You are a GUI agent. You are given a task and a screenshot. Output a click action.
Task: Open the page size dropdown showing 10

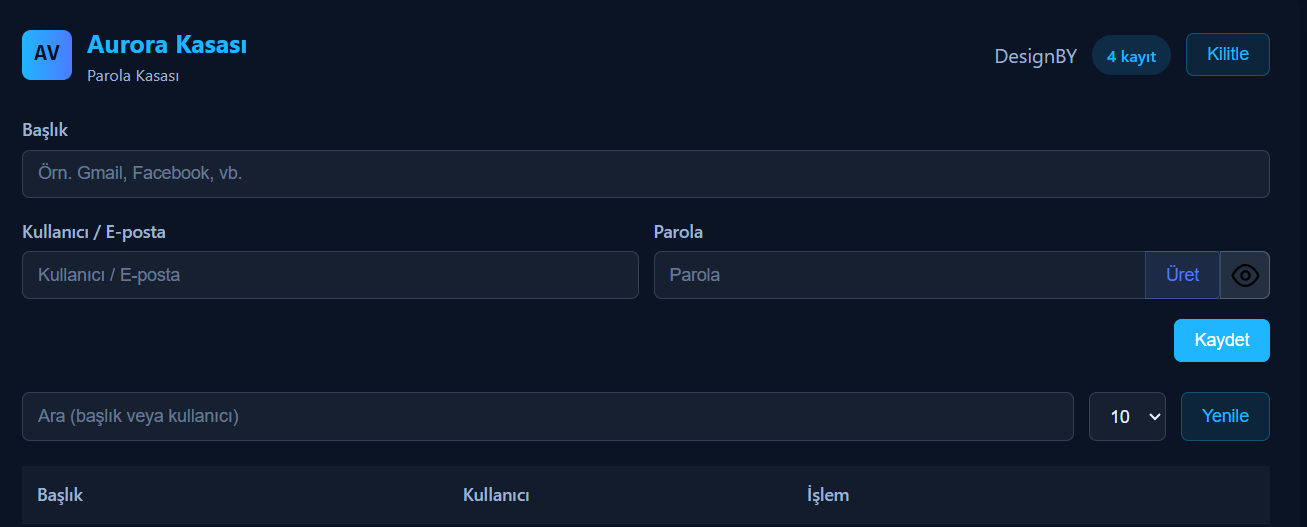tap(1127, 416)
